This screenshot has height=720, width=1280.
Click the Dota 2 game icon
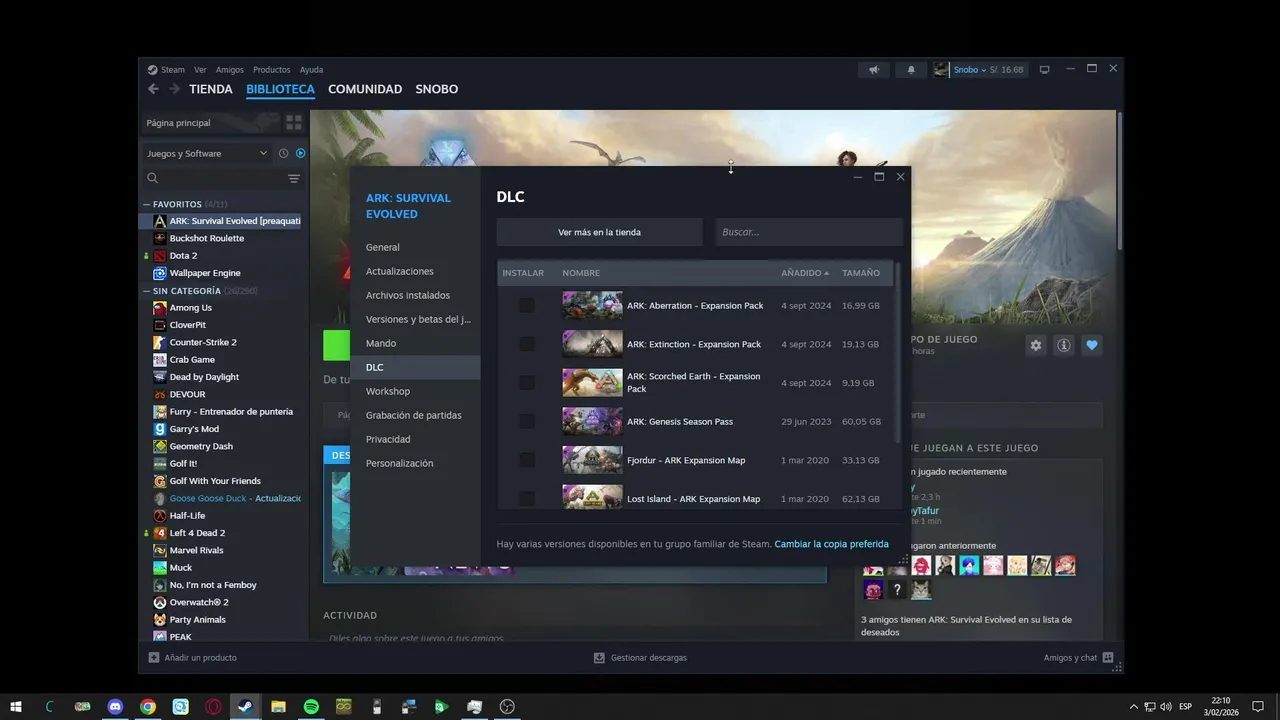(x=160, y=256)
